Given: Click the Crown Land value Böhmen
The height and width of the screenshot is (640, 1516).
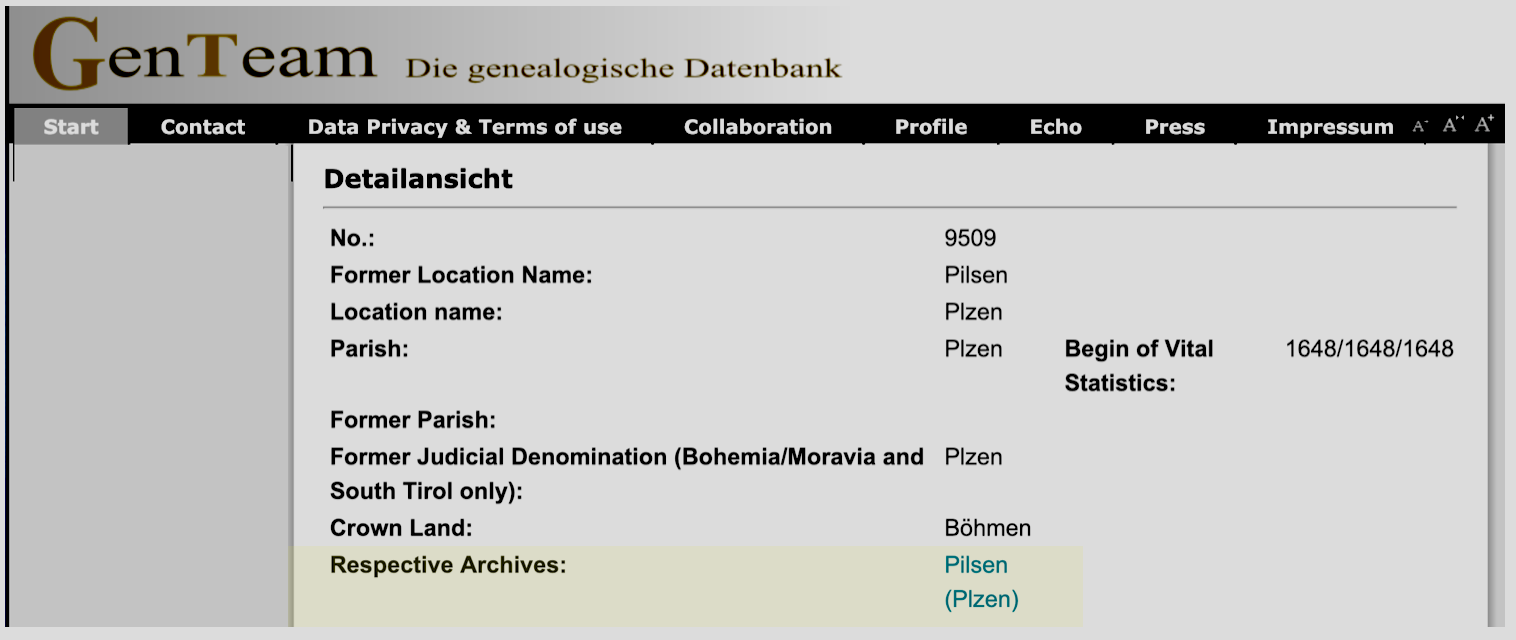Looking at the screenshot, I should (x=987, y=528).
